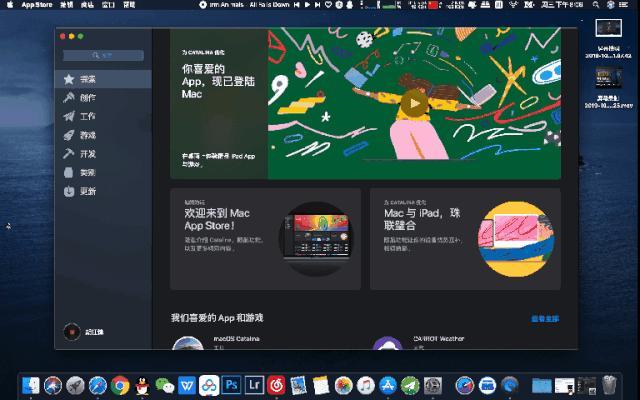Open the App Store menu in menu bar
The height and width of the screenshot is (400, 640).
click(36, 5)
